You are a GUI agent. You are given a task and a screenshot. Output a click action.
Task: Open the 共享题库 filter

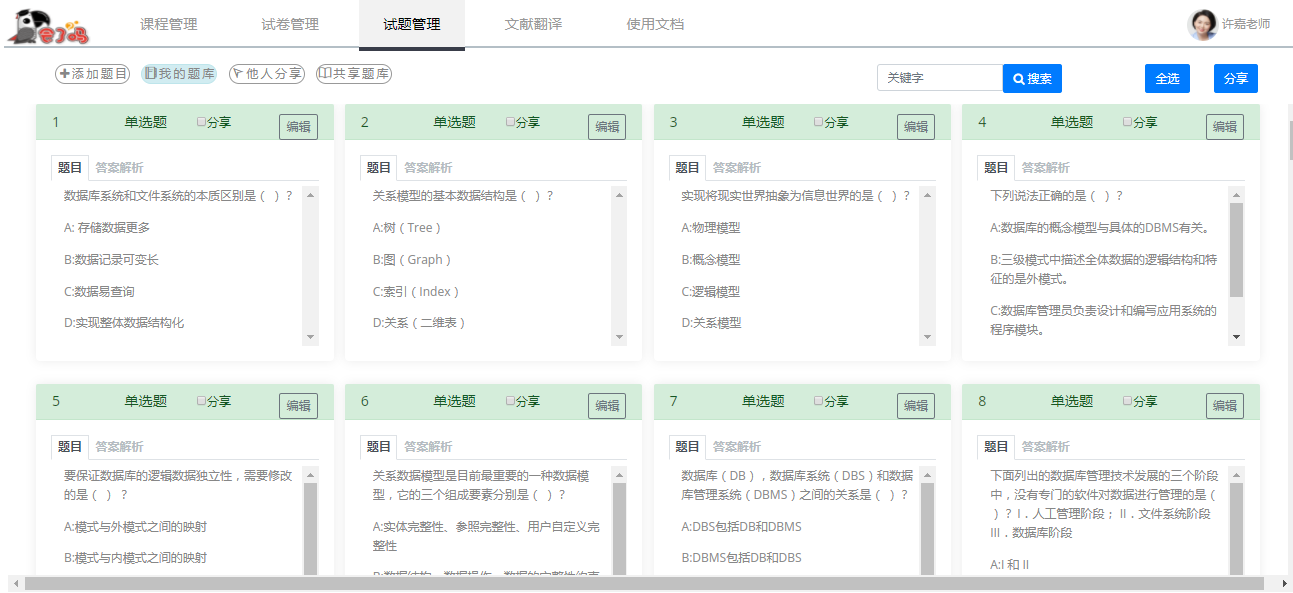pos(353,74)
